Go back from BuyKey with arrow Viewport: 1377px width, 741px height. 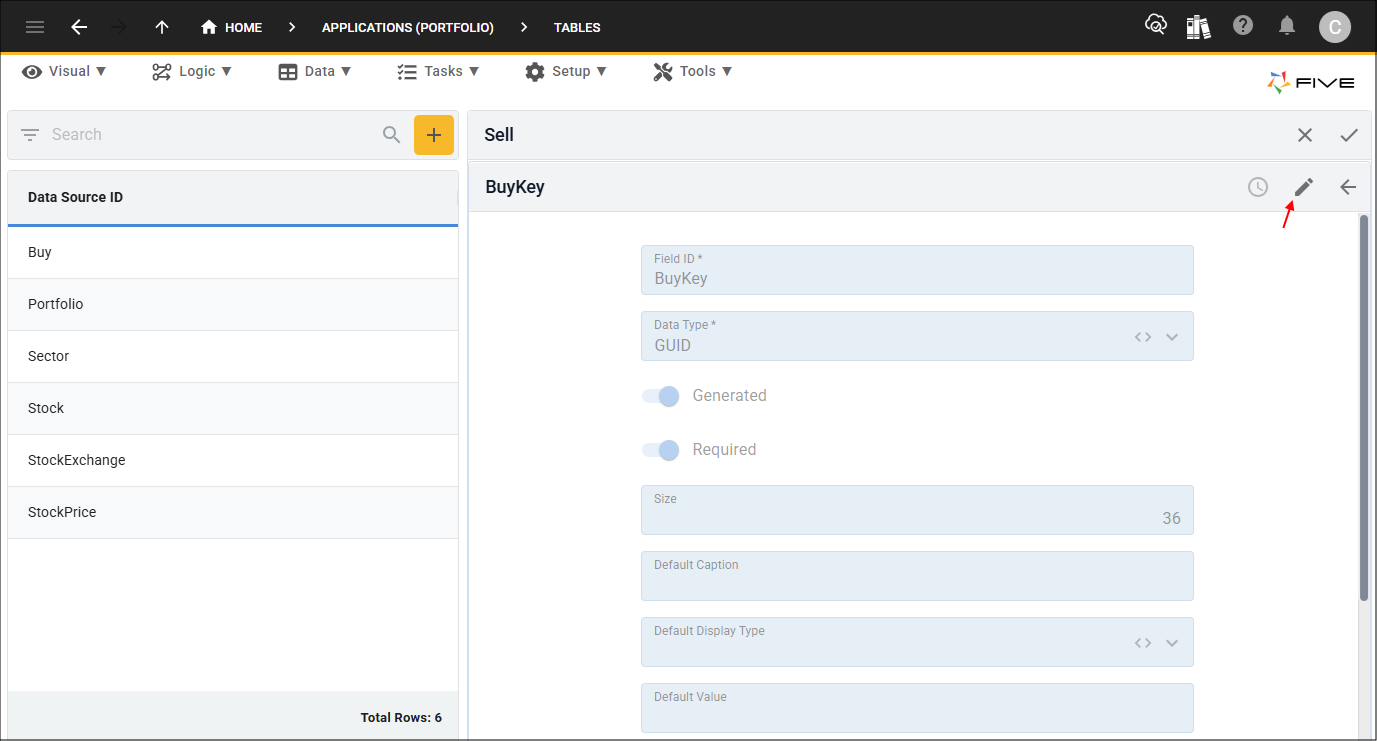point(1348,187)
